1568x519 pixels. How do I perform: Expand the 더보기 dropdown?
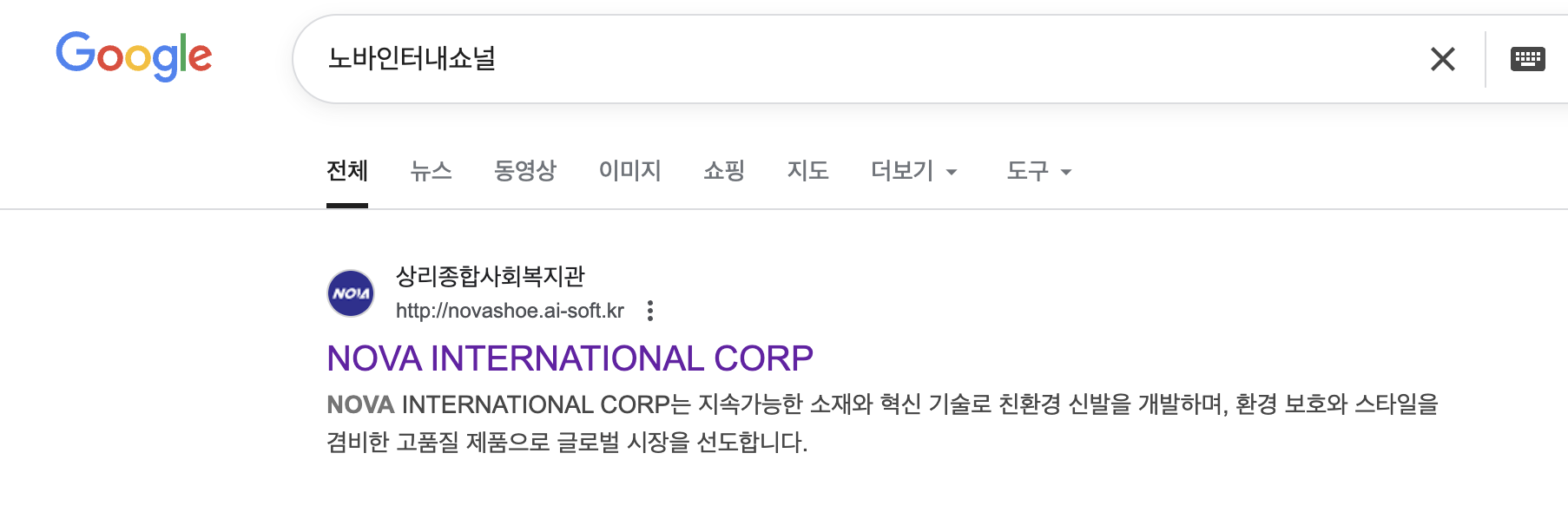903,170
